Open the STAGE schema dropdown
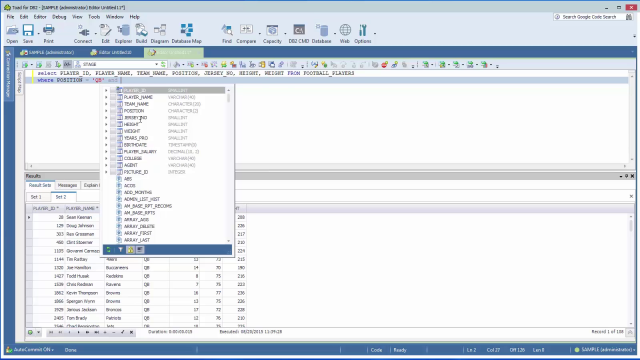This screenshot has width=640, height=360. pyautogui.click(x=156, y=64)
